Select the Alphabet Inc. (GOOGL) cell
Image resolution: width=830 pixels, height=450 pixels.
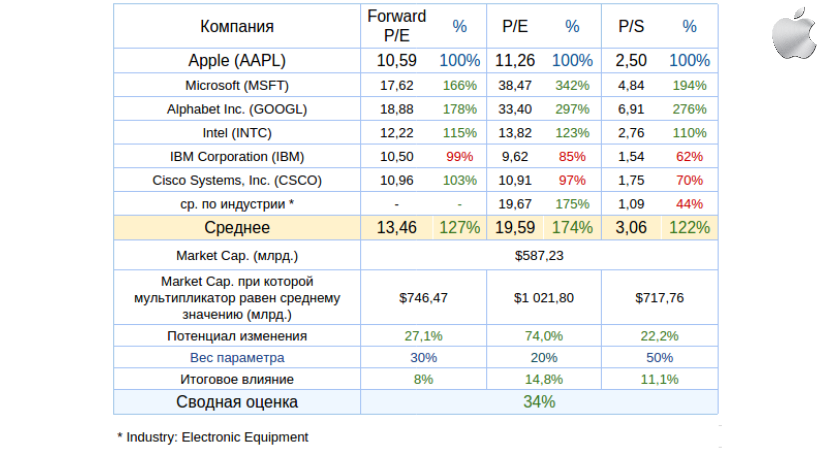click(x=237, y=109)
